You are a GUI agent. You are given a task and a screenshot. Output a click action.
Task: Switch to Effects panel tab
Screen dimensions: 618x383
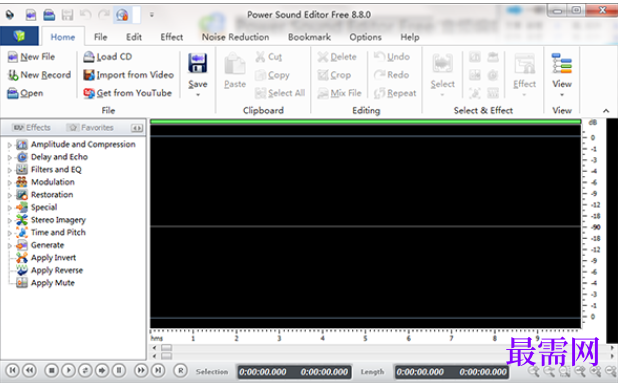32,128
